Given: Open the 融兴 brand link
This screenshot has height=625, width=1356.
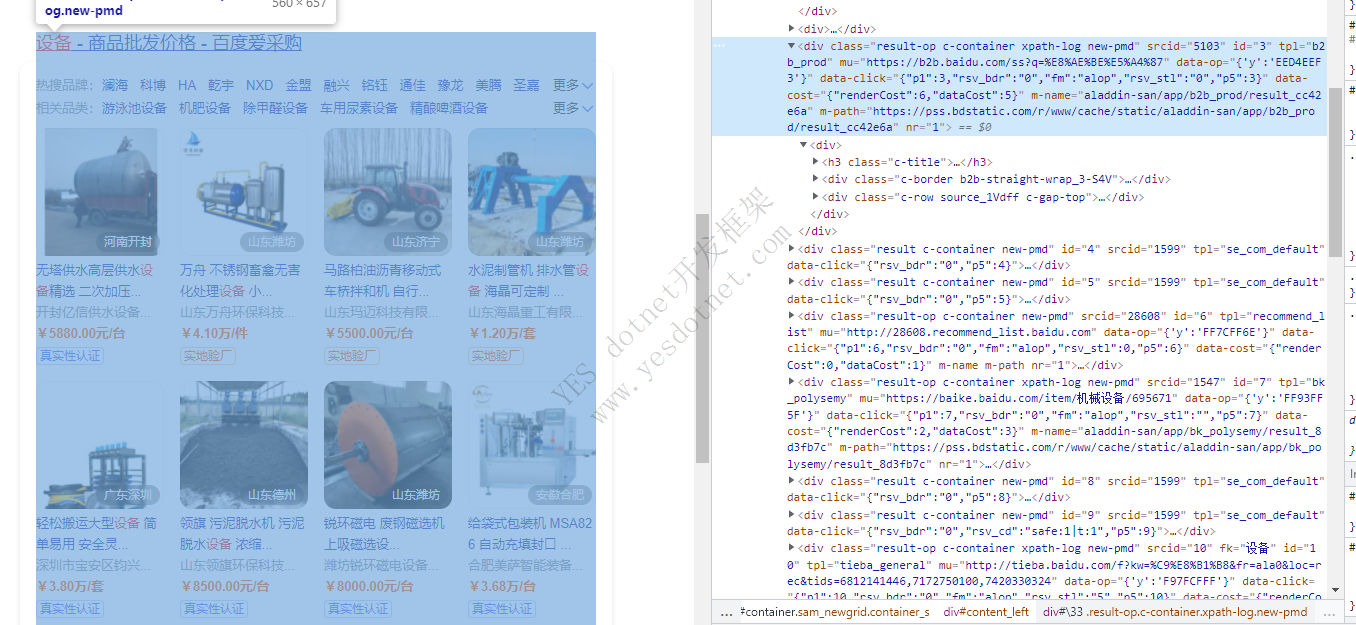Looking at the screenshot, I should [336, 86].
